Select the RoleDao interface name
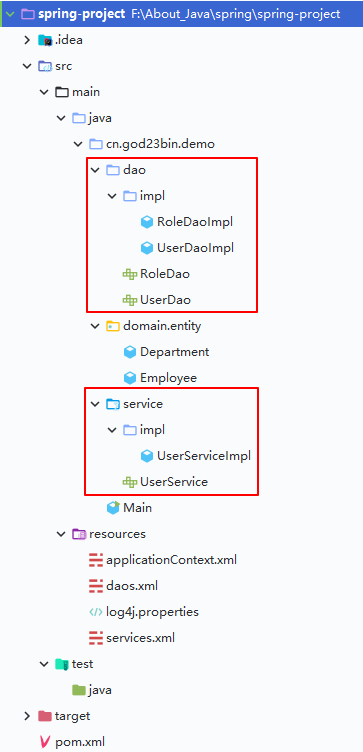Viewport: 363px width, 752px height. pyautogui.click(x=164, y=274)
